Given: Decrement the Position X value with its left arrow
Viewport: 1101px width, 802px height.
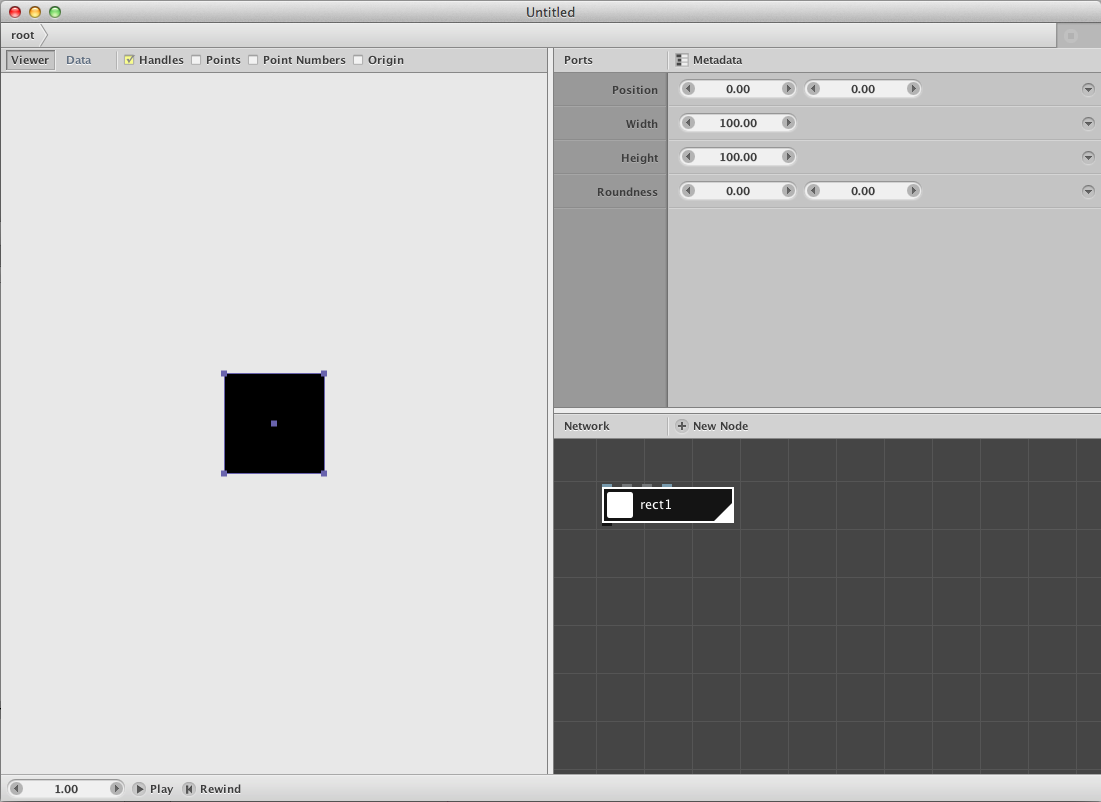Looking at the screenshot, I should (687, 88).
